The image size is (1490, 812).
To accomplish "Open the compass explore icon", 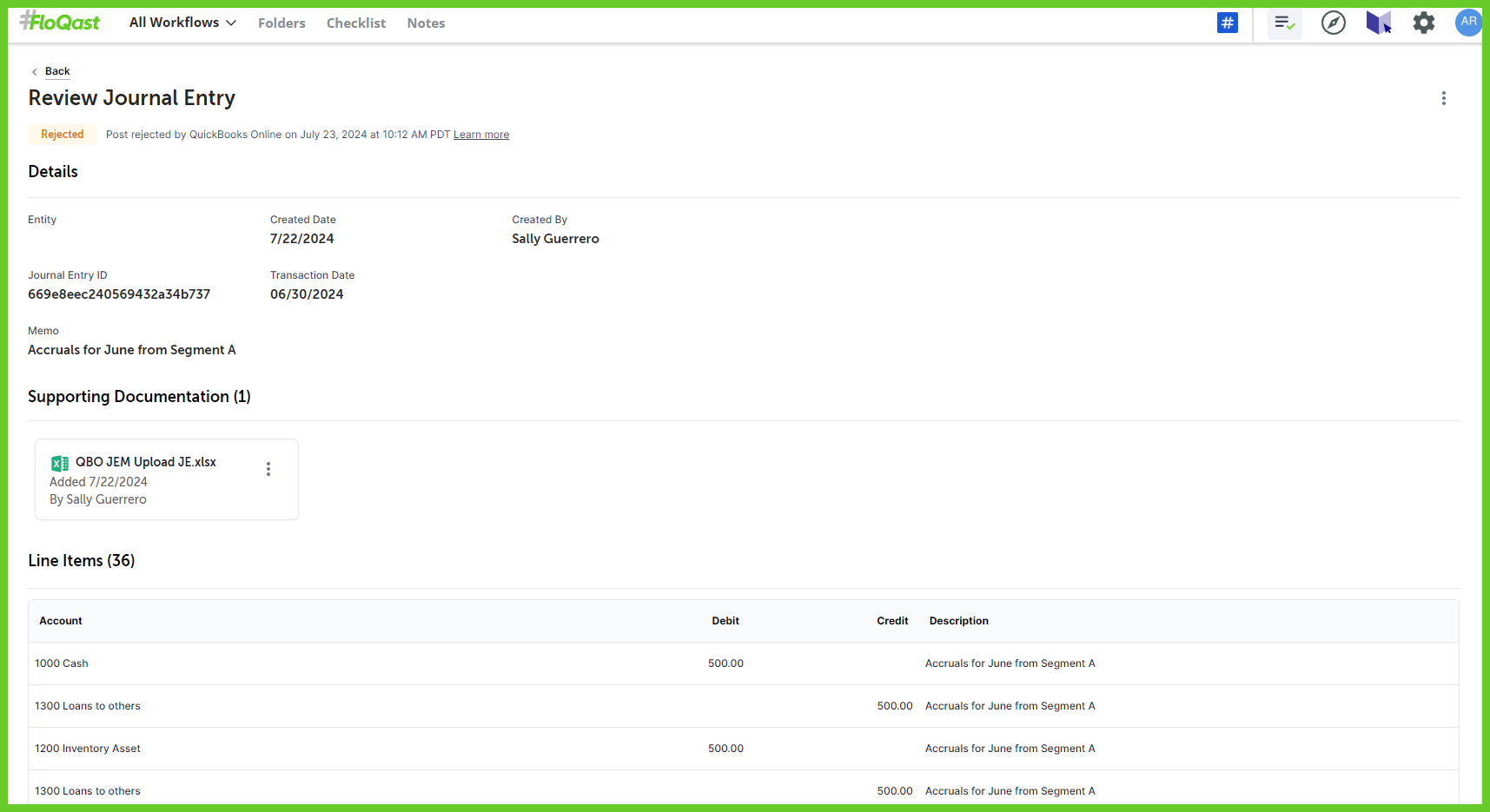I will pos(1333,23).
